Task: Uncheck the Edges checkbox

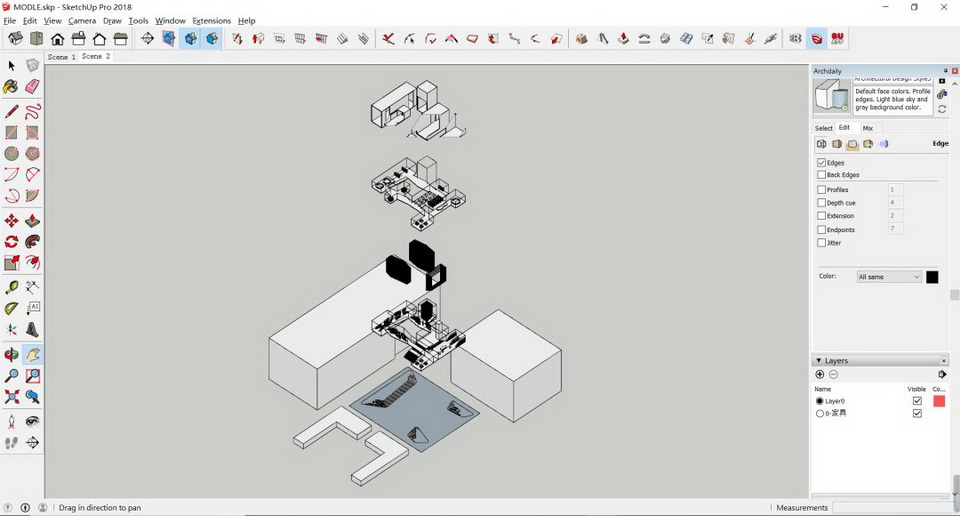Action: tap(822, 162)
